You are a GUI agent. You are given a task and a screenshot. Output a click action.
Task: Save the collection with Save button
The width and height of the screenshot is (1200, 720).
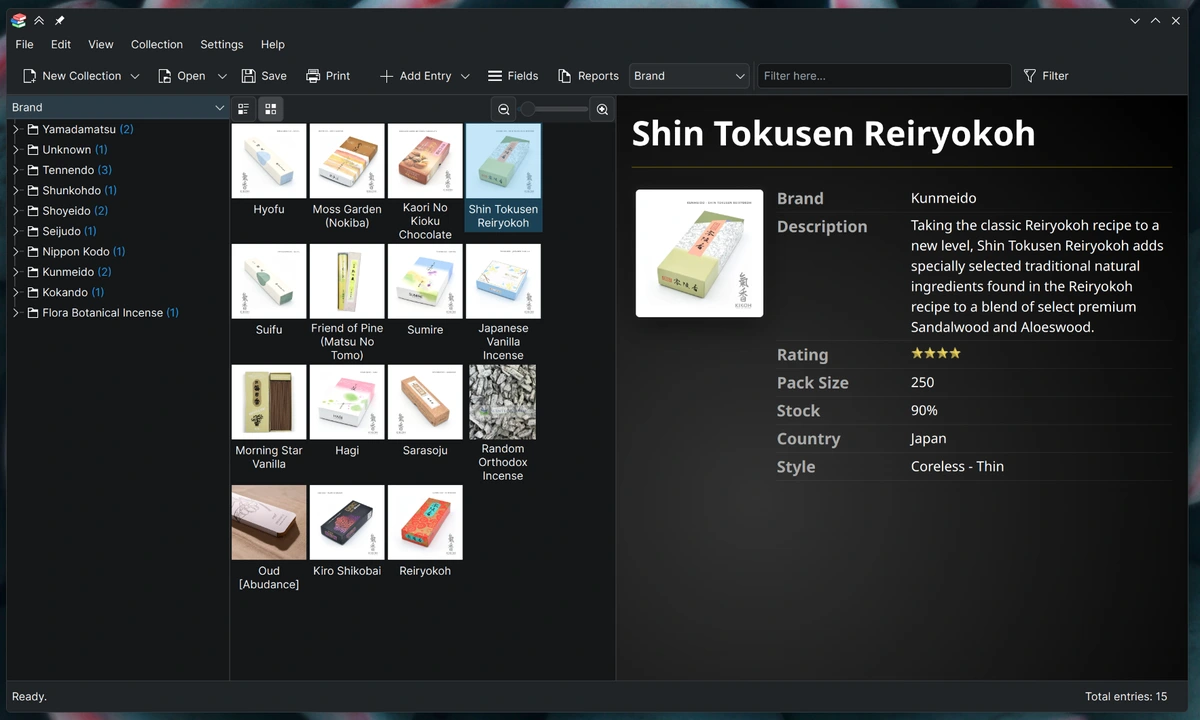264,76
